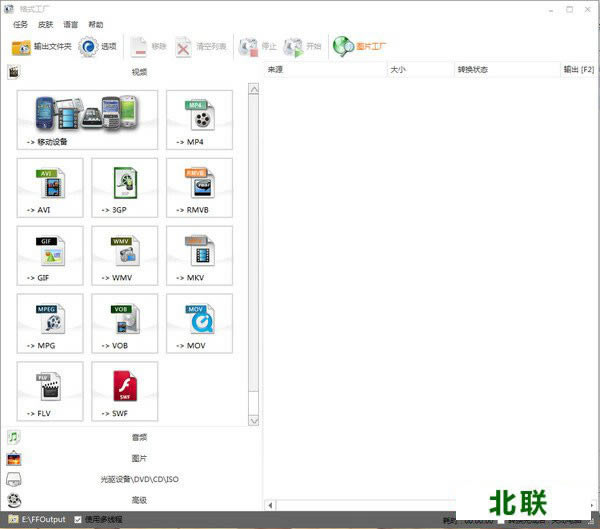This screenshot has width=600, height=529.
Task: Choose the RMVB conversion icon
Action: point(199,187)
